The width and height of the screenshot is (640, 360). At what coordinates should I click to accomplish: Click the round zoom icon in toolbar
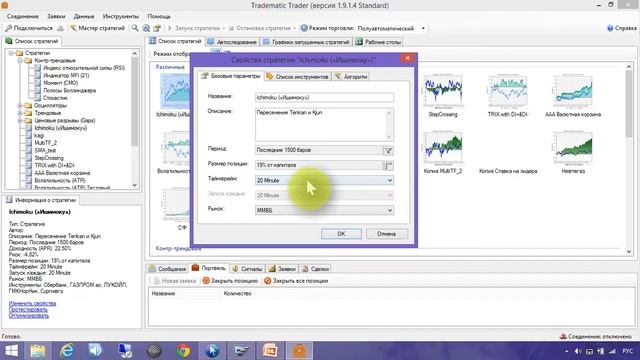tap(146, 28)
